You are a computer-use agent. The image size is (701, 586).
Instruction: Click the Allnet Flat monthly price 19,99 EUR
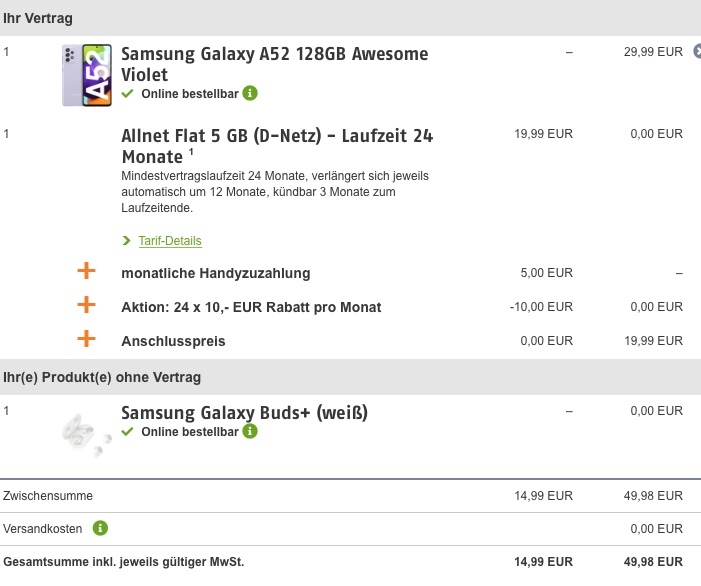(x=543, y=134)
